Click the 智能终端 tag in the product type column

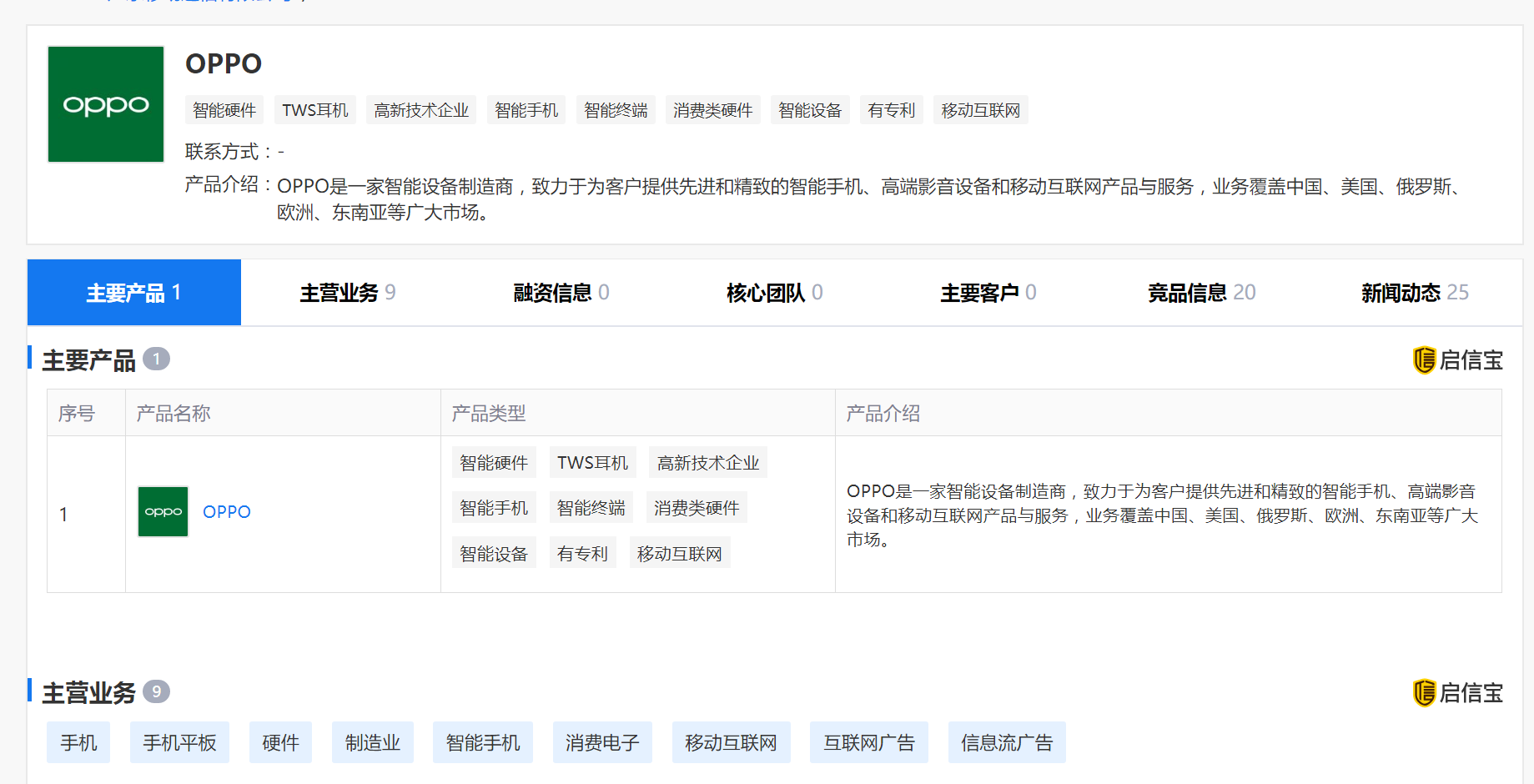pos(591,508)
